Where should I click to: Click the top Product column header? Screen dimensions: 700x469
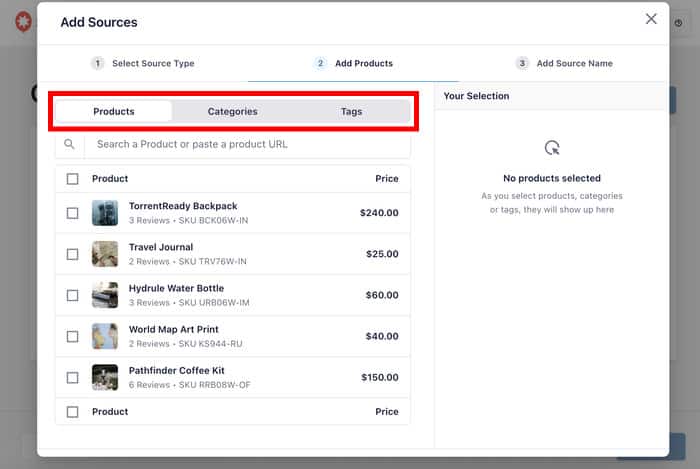click(x=110, y=178)
